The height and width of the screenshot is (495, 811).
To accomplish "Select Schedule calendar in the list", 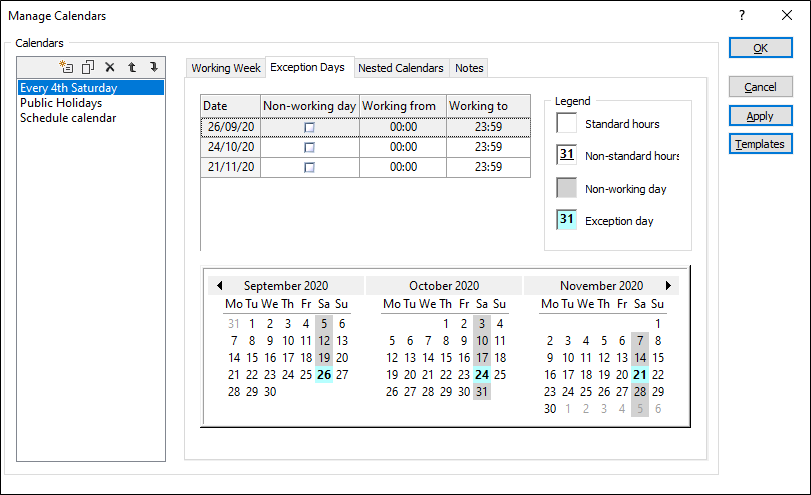I will tap(68, 118).
